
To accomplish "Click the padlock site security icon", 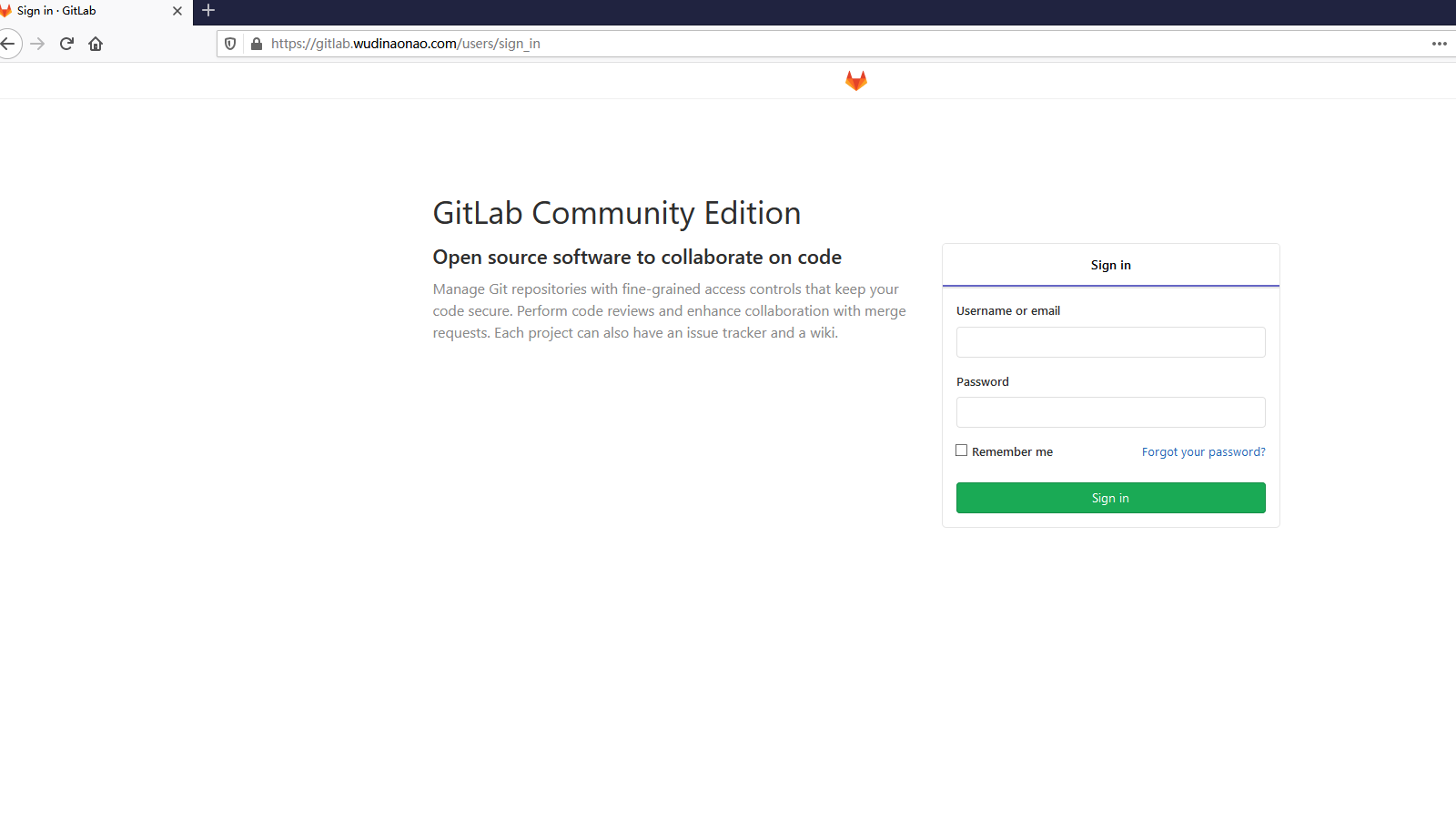I will point(257,44).
